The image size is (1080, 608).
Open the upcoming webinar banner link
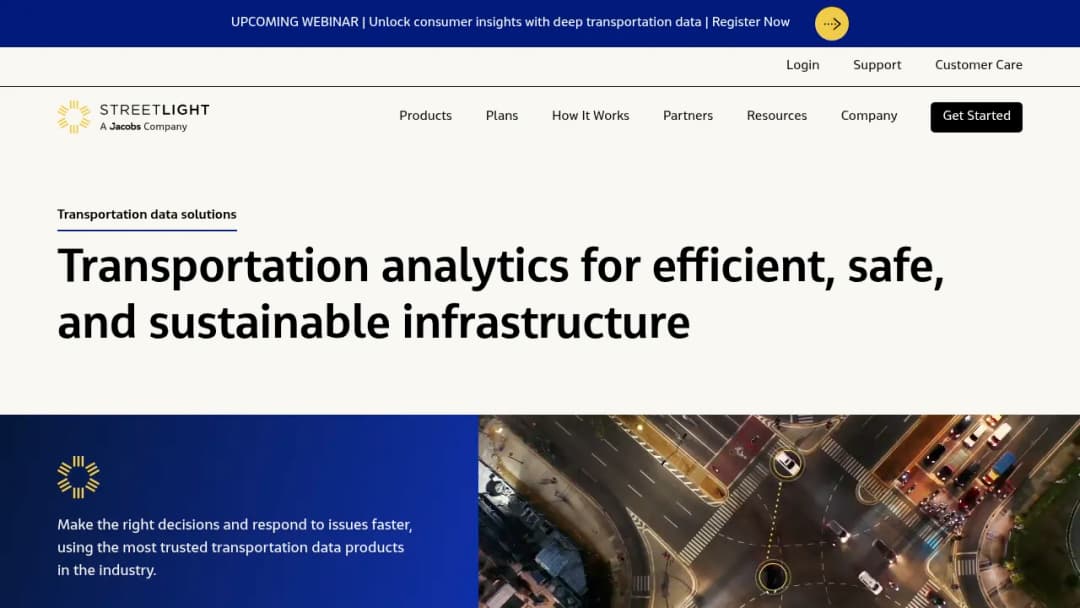[510, 22]
